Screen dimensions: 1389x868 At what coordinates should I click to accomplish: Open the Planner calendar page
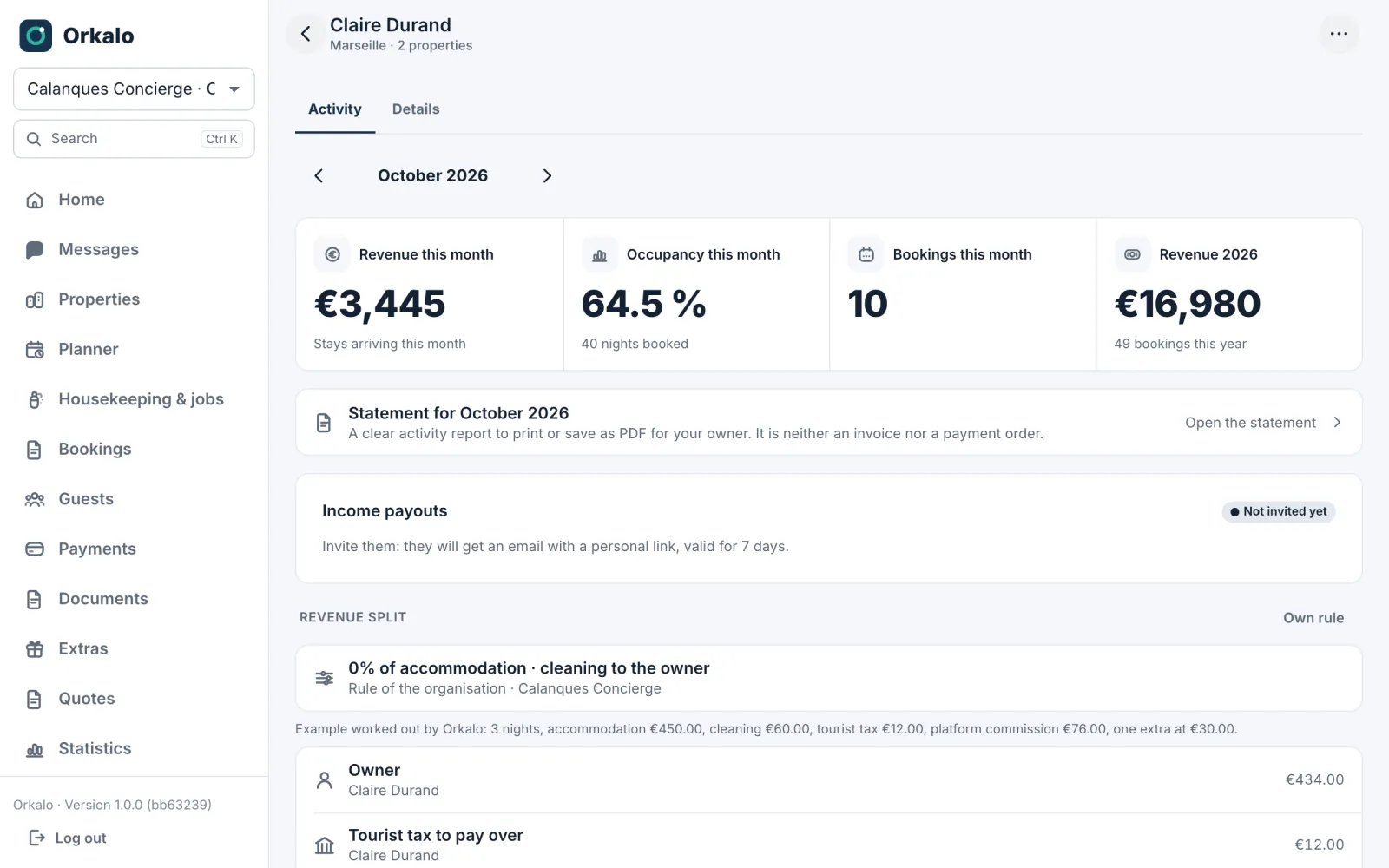[134, 350]
